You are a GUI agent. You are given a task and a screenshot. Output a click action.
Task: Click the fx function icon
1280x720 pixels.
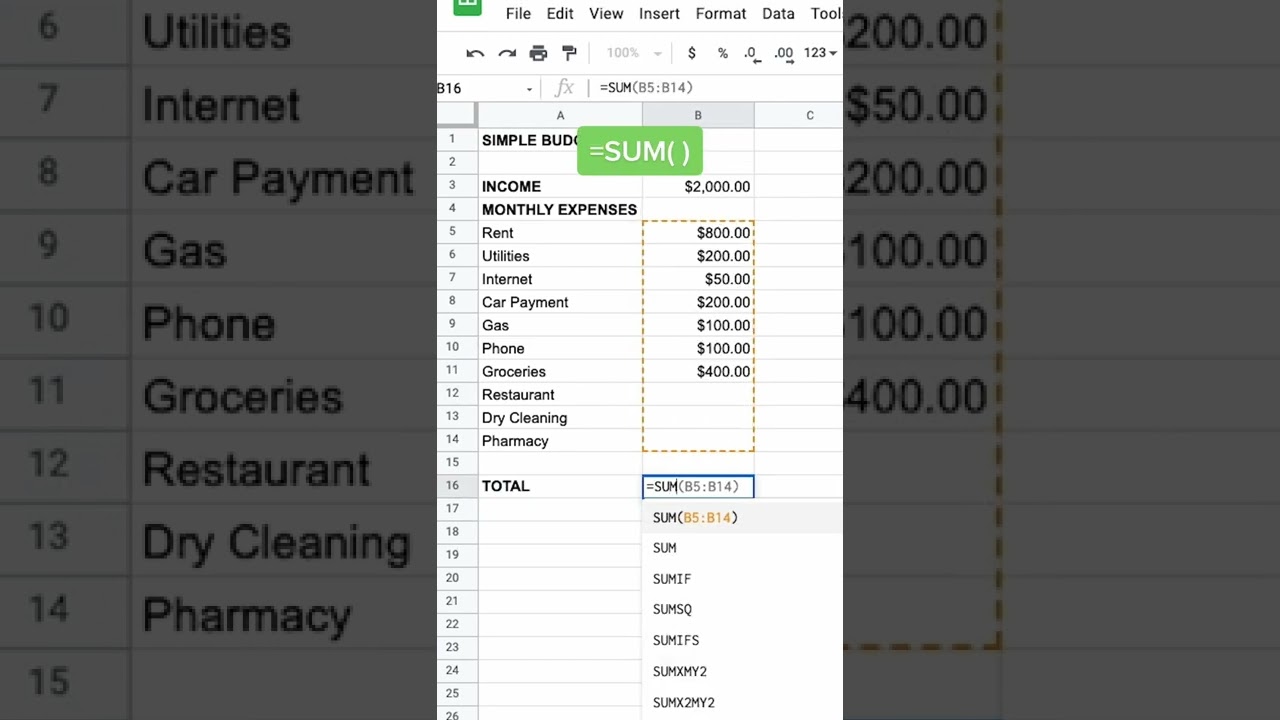point(564,88)
